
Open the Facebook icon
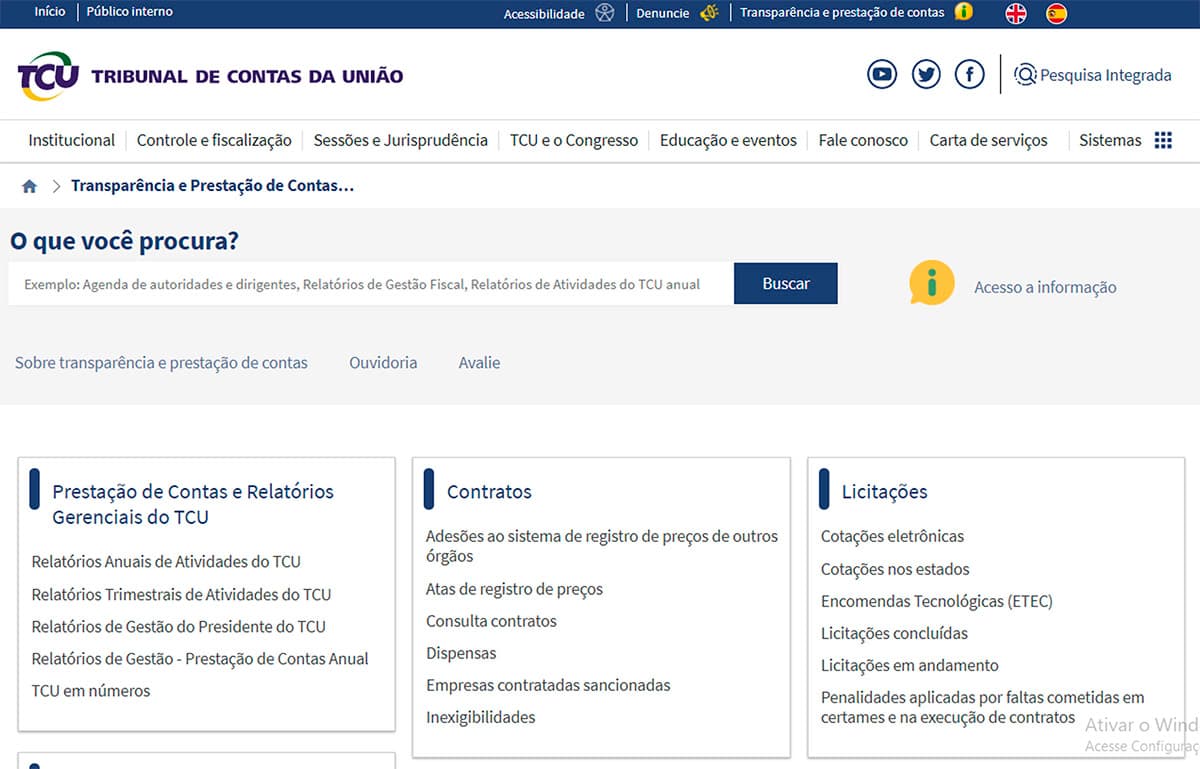[969, 74]
